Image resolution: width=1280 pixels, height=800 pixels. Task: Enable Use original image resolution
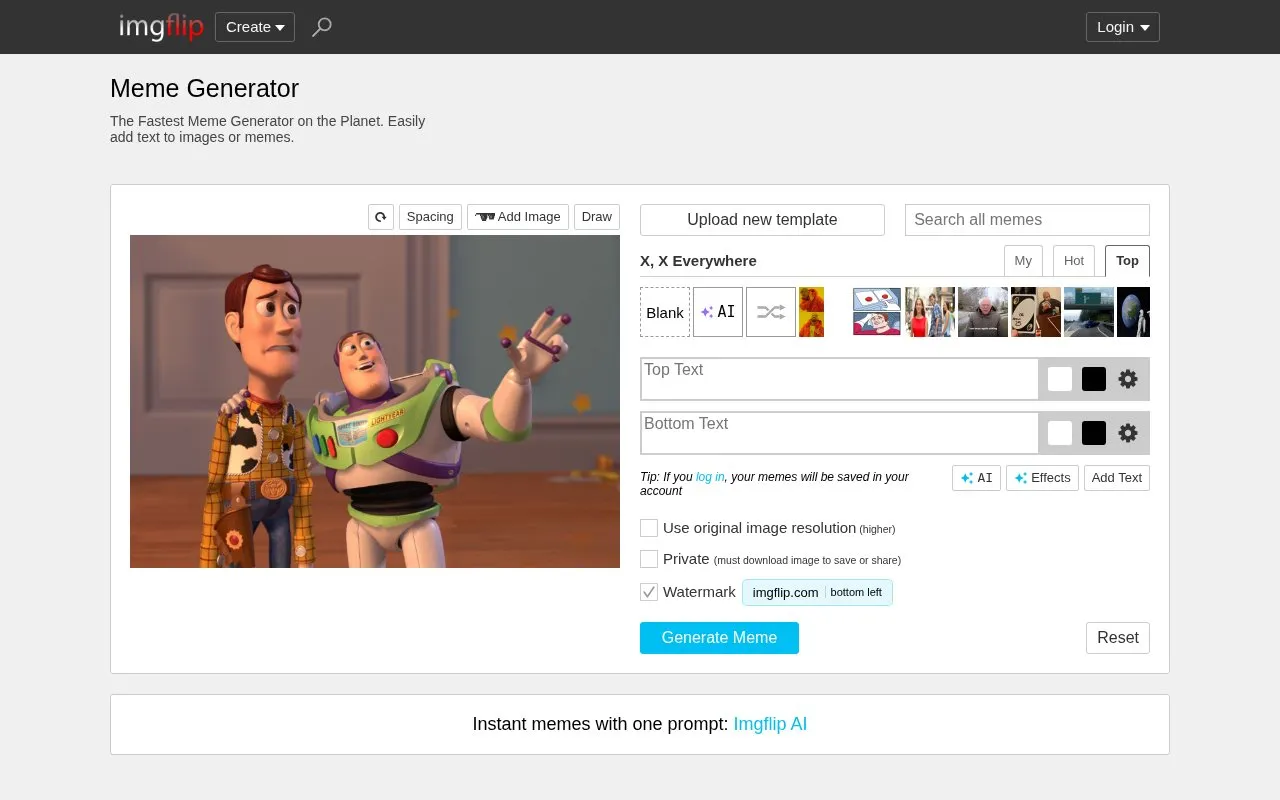649,528
